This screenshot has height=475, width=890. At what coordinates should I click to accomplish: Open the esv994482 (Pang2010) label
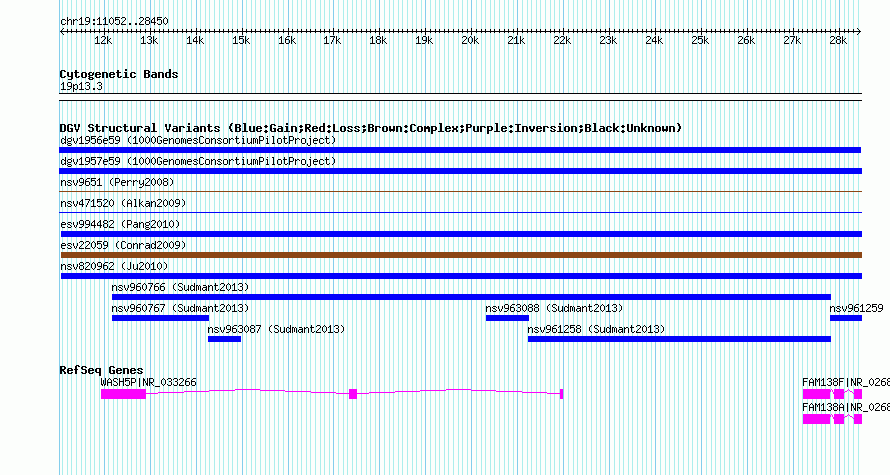120,224
